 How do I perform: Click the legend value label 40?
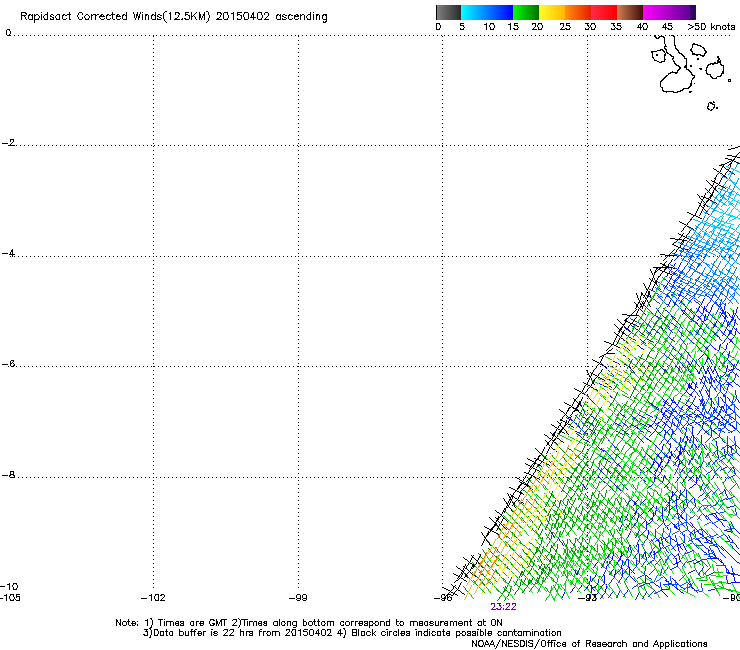pos(642,27)
